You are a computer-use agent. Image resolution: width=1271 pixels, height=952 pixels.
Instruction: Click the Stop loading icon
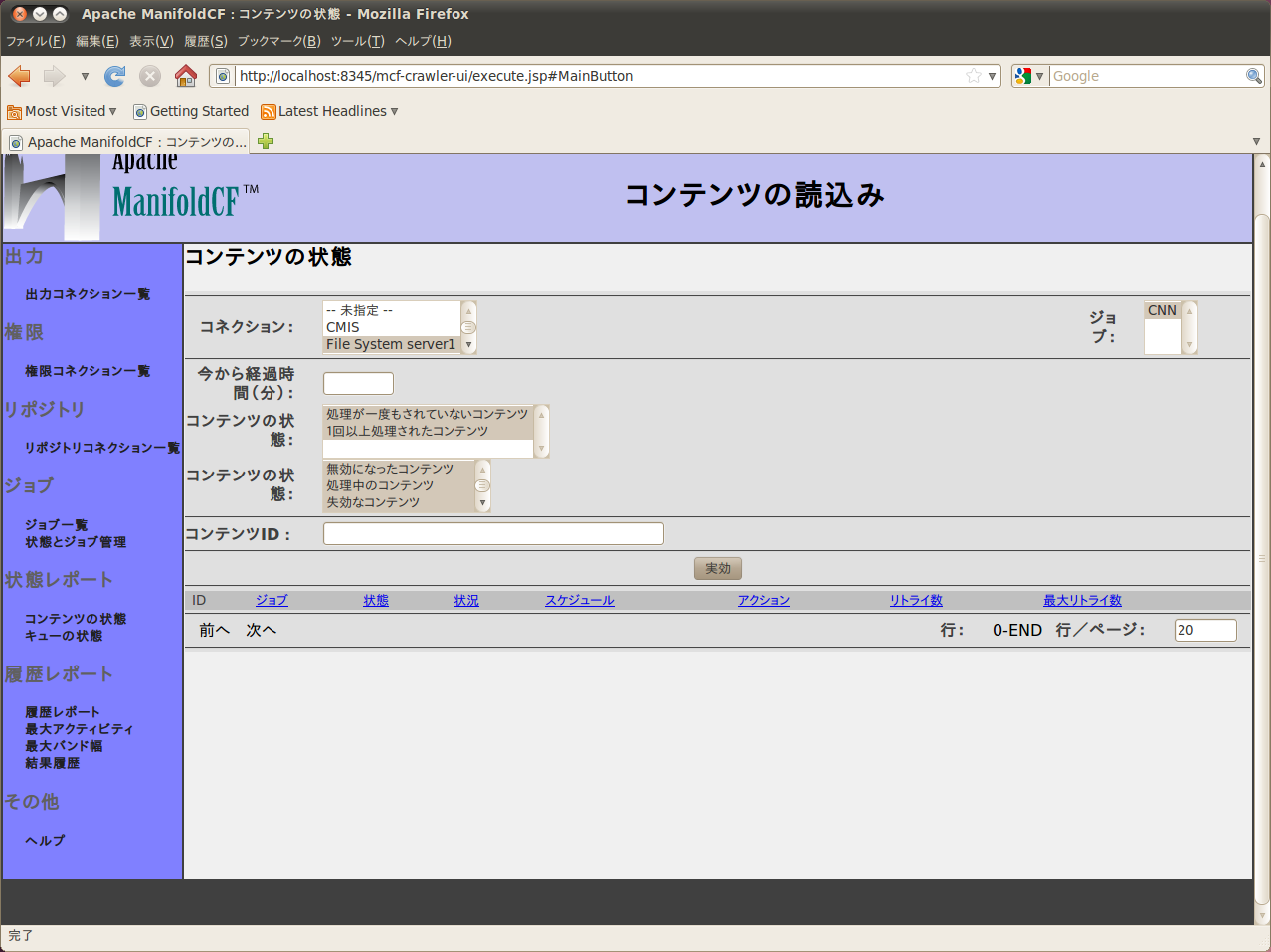pos(150,76)
